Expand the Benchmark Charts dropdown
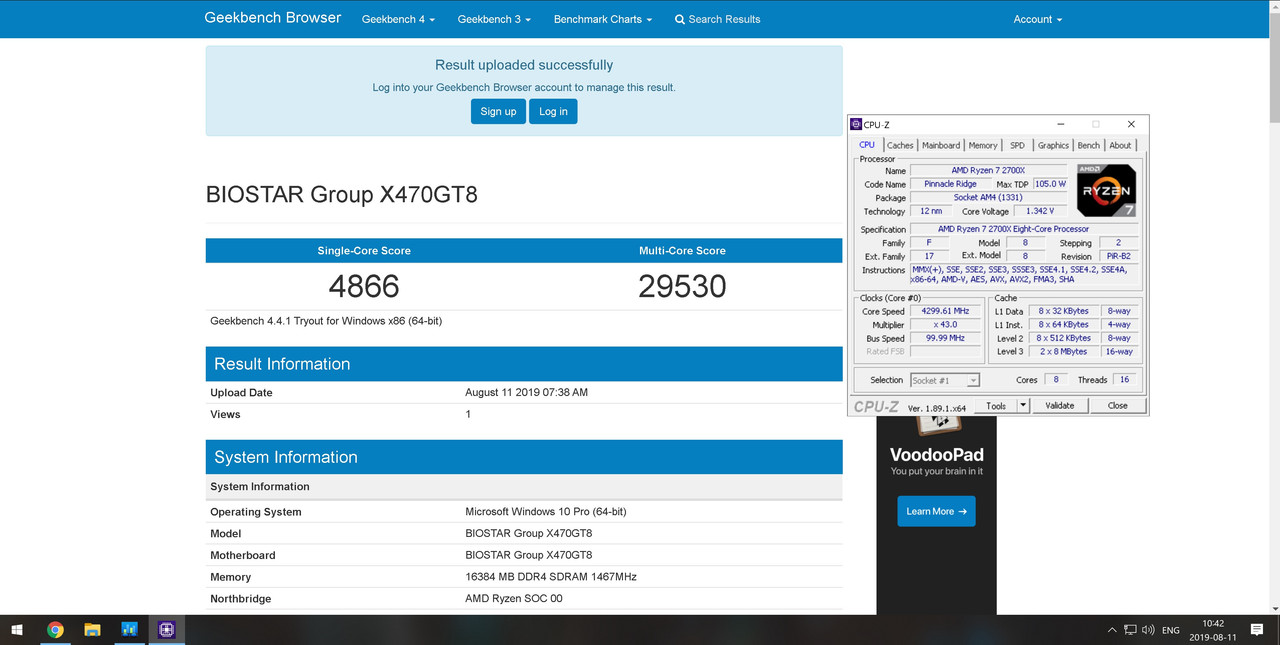 602,19
